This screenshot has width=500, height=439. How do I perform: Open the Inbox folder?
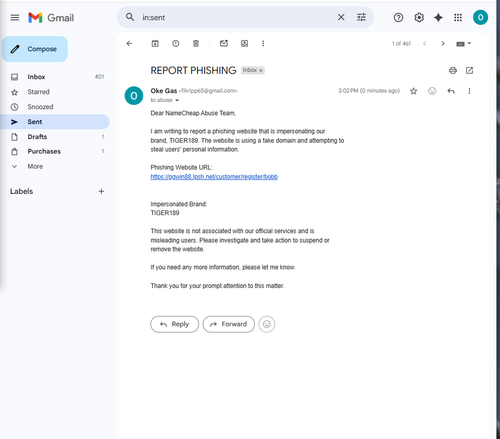pos(55,77)
